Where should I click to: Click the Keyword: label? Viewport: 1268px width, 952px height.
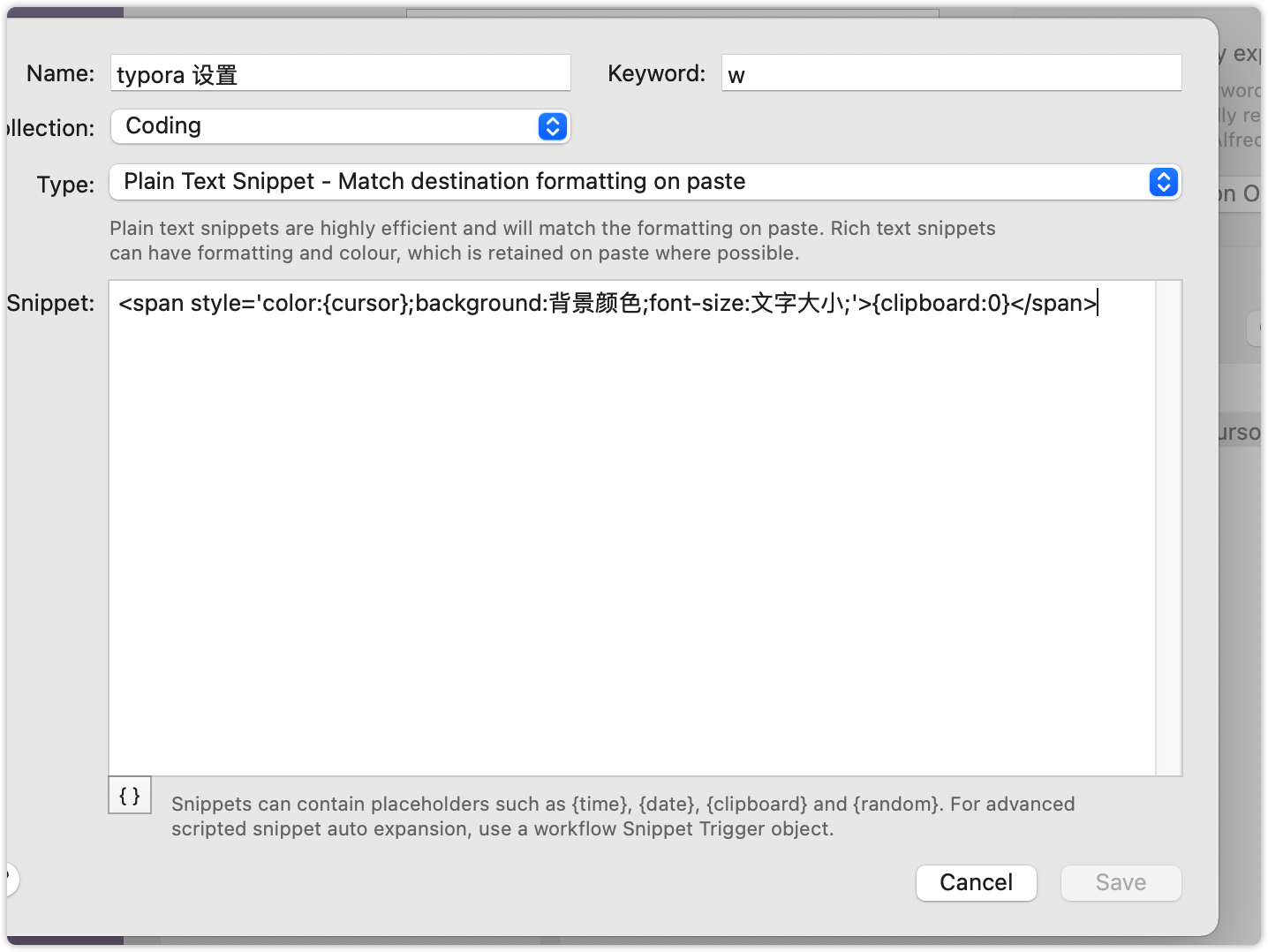(x=656, y=73)
